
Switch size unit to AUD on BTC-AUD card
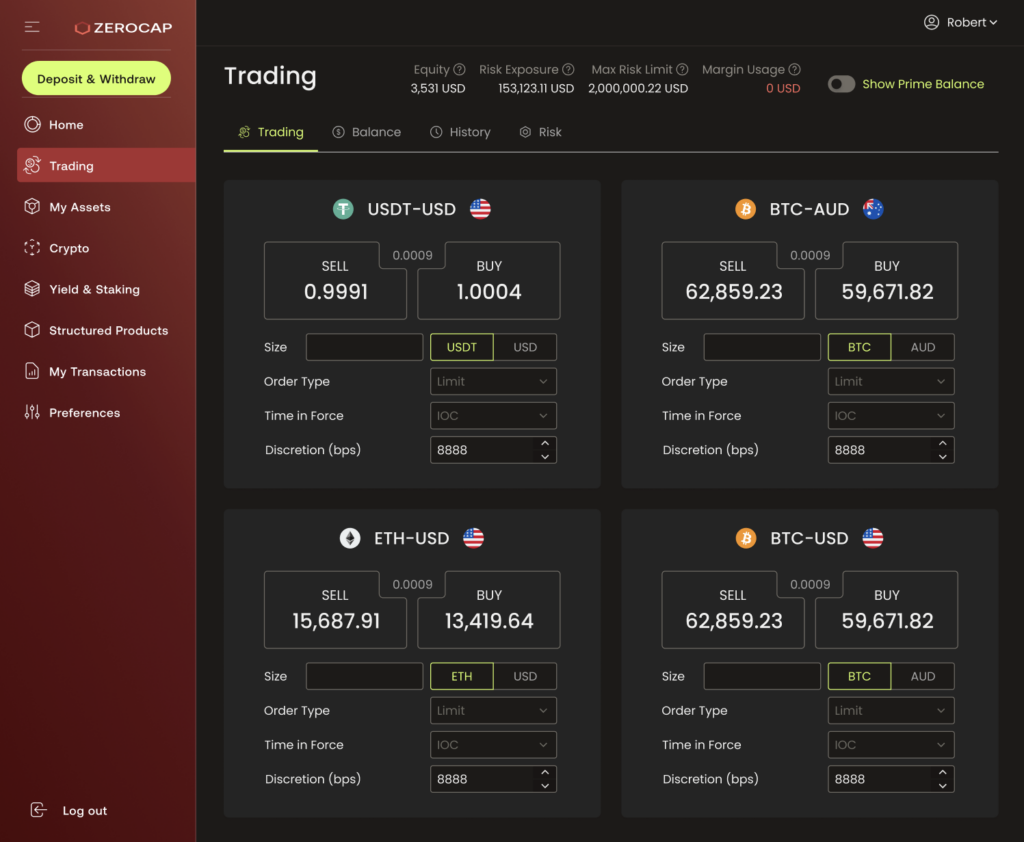pos(922,347)
